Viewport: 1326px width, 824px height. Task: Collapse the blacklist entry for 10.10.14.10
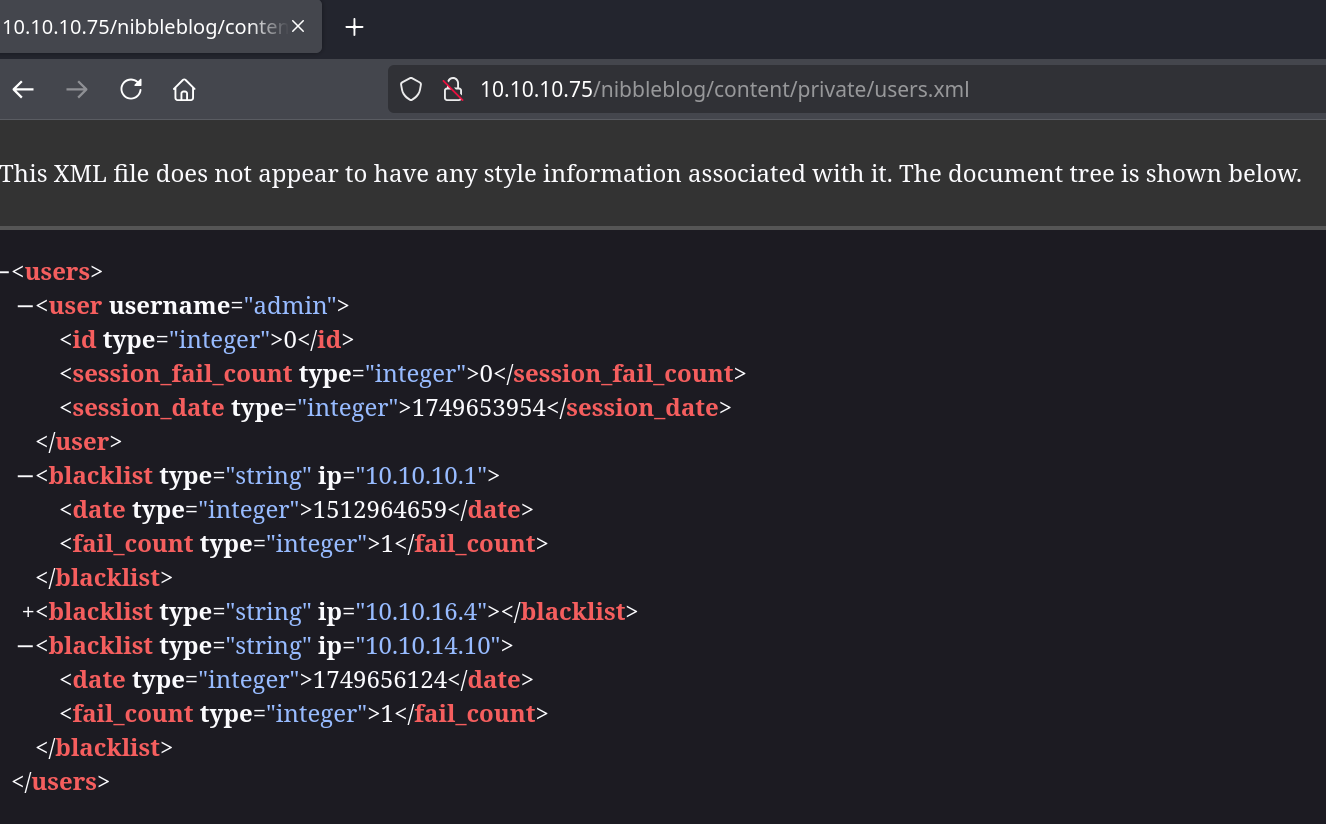click(x=25, y=646)
